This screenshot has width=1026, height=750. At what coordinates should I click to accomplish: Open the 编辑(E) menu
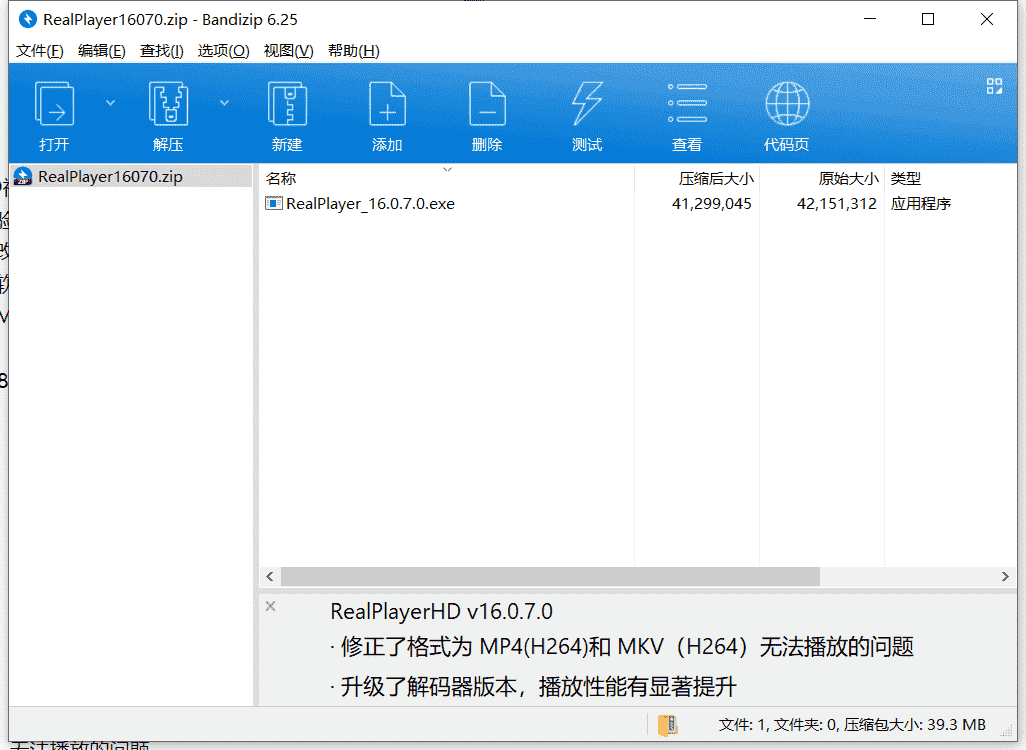point(101,51)
